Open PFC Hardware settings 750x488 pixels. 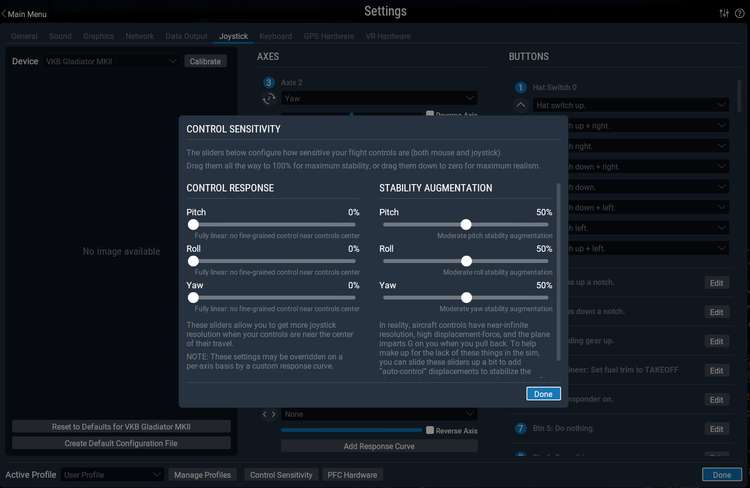pos(352,475)
